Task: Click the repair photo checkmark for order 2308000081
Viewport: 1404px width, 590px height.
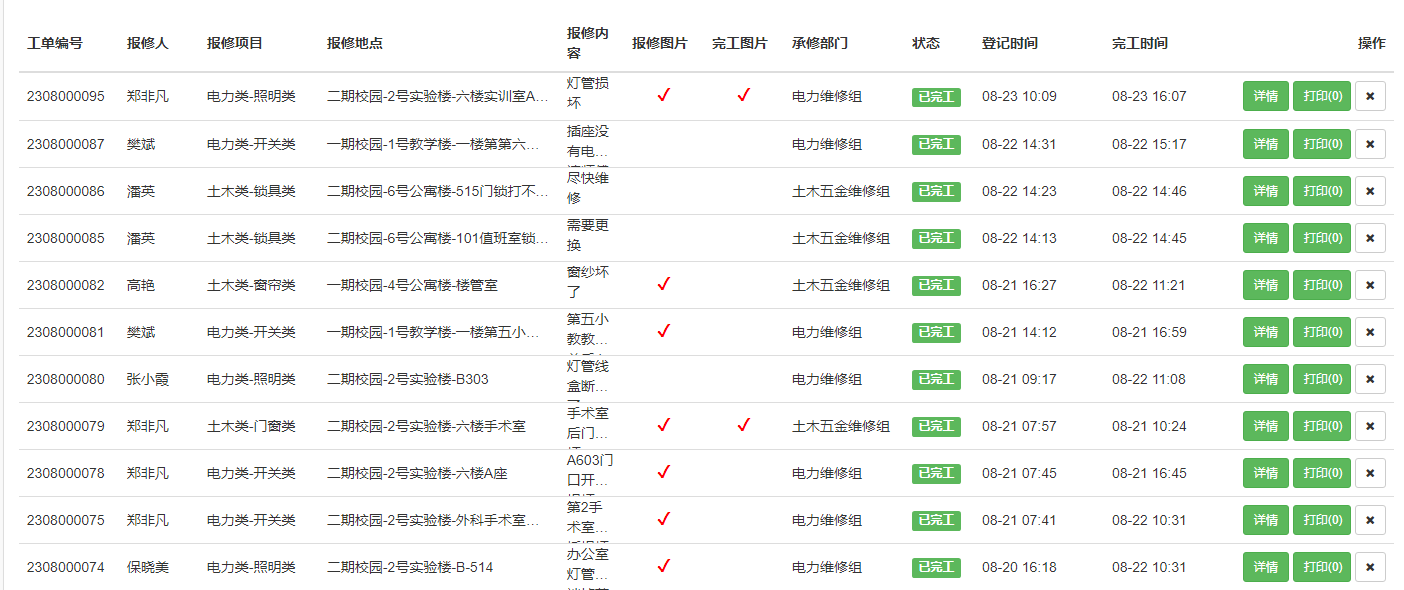Action: click(x=663, y=332)
